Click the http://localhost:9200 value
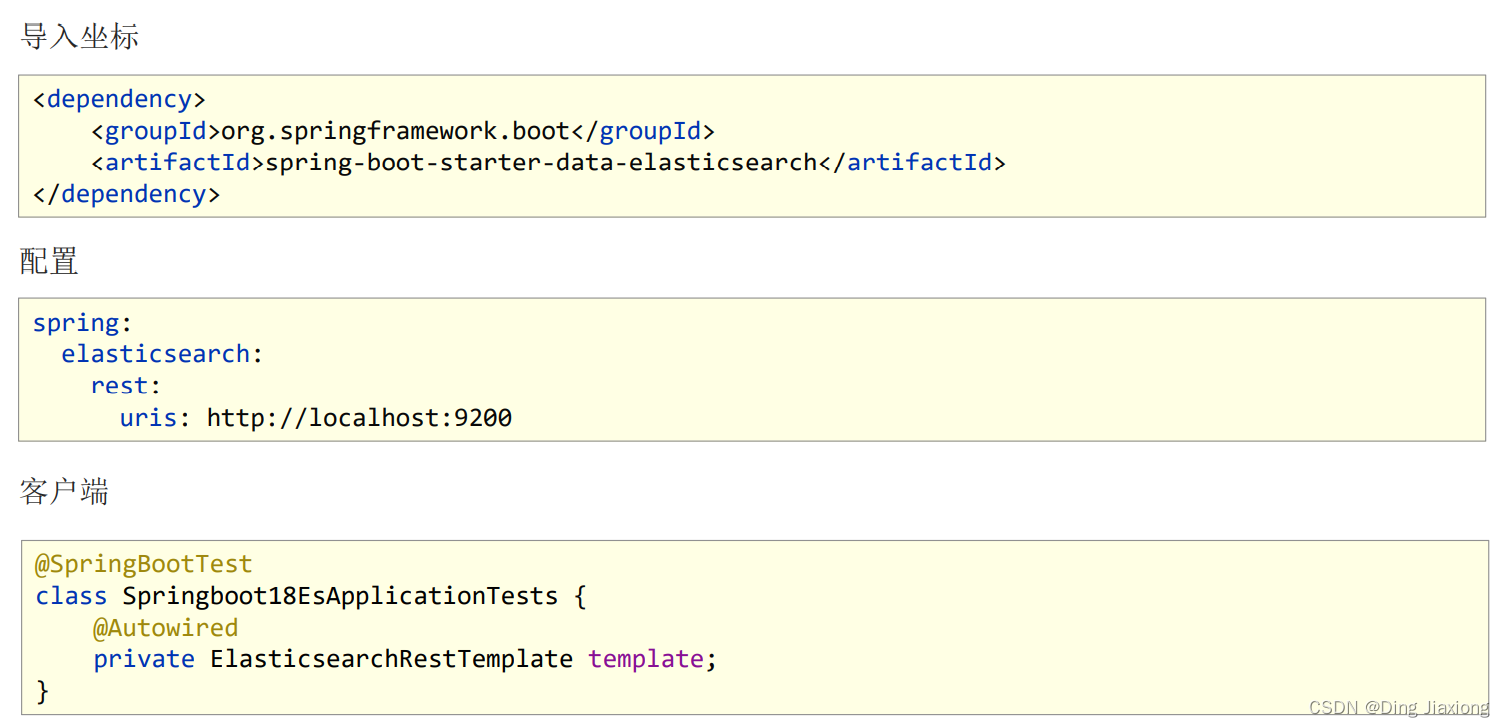1505x727 pixels. [360, 417]
